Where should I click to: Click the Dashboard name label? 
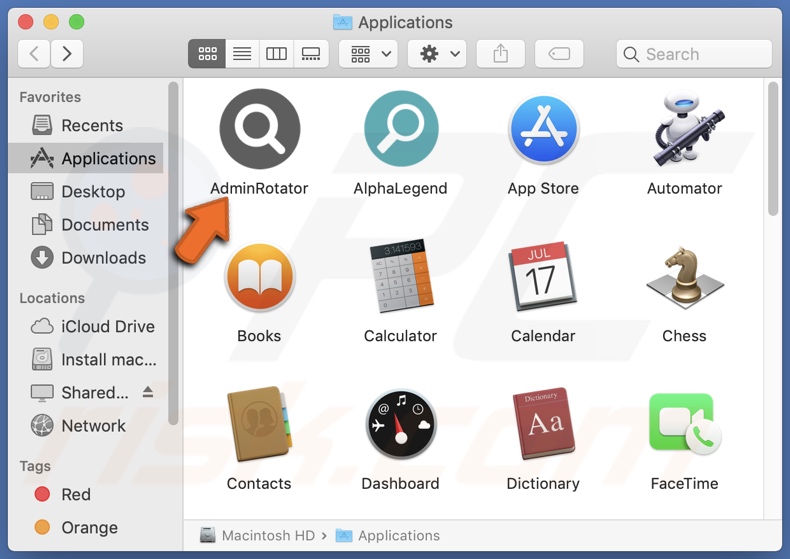401,483
